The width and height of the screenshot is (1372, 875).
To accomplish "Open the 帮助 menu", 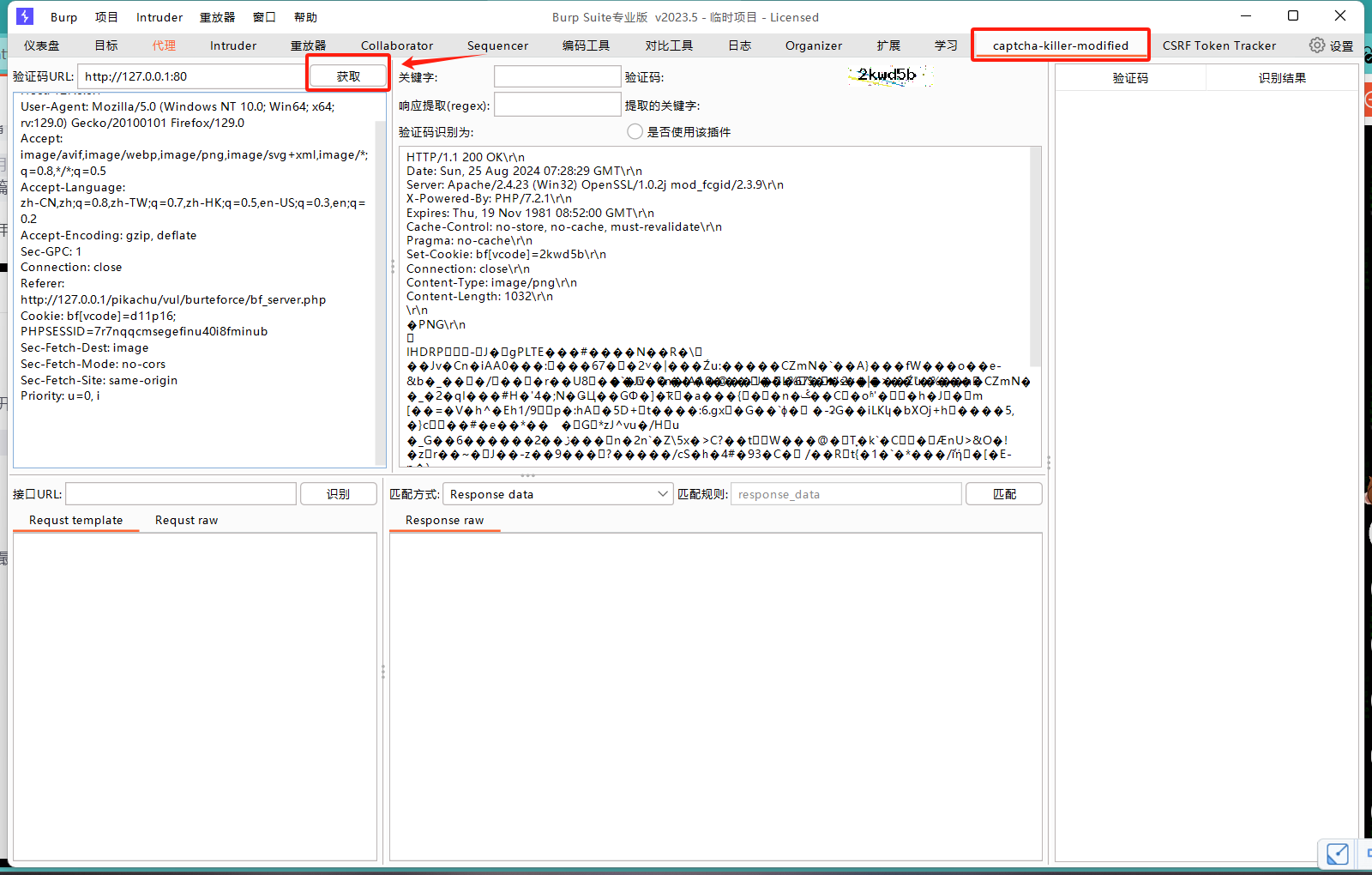I will click(305, 17).
